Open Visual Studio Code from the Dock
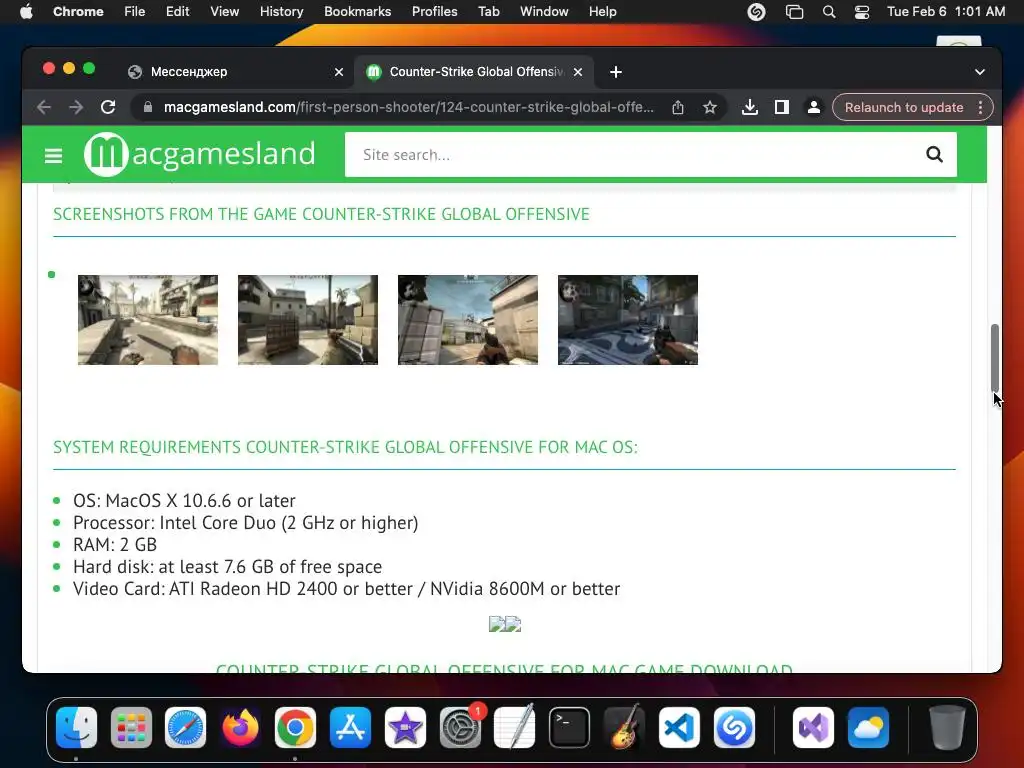The image size is (1024, 768). pyautogui.click(x=679, y=728)
